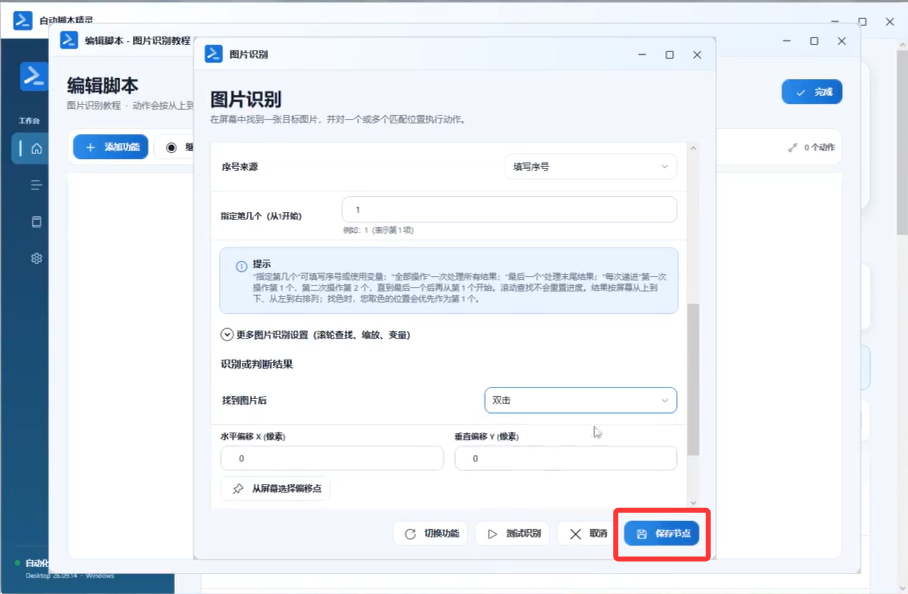Open home icon in main window sidebar
This screenshot has width=908, height=594.
click(36, 149)
